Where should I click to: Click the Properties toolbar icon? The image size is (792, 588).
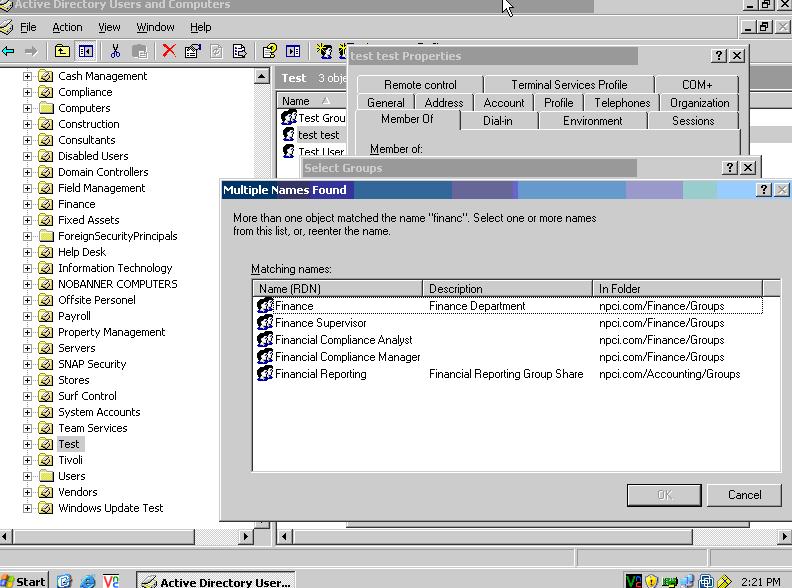tap(192, 51)
